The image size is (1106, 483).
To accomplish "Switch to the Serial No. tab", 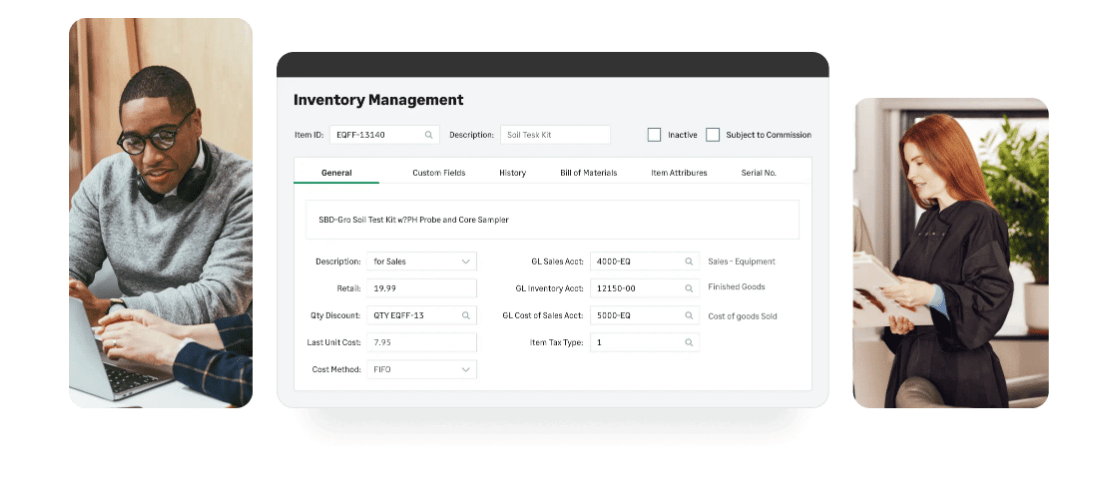I will [759, 173].
